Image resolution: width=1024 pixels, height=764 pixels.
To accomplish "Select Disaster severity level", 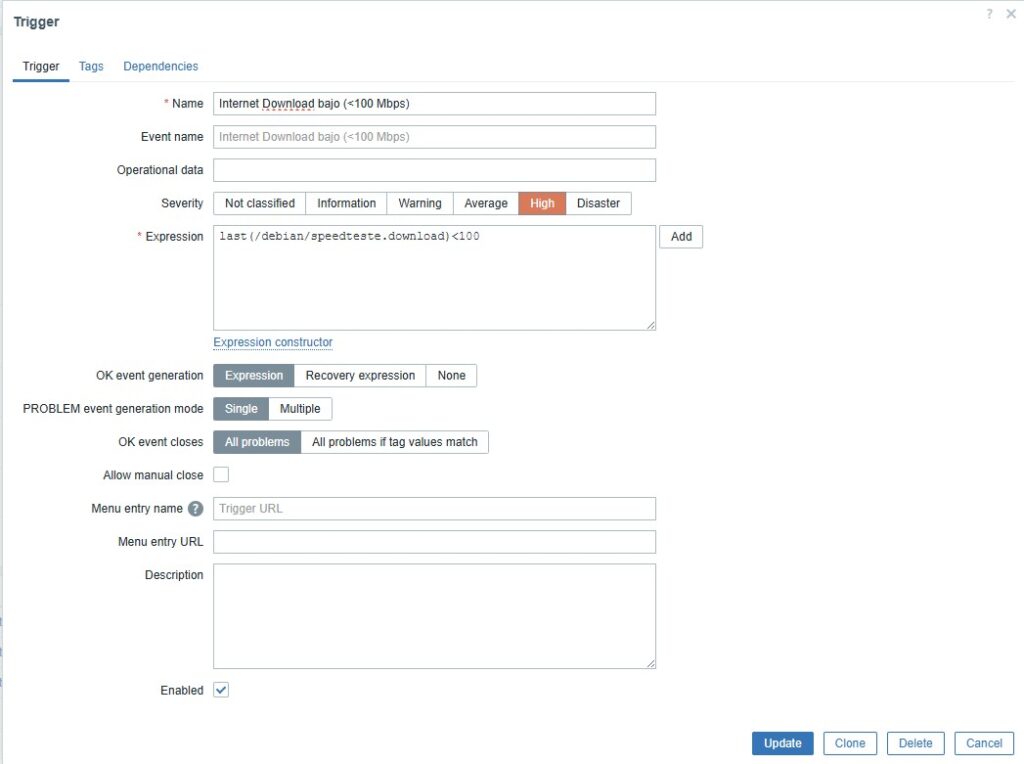I will (x=598, y=203).
